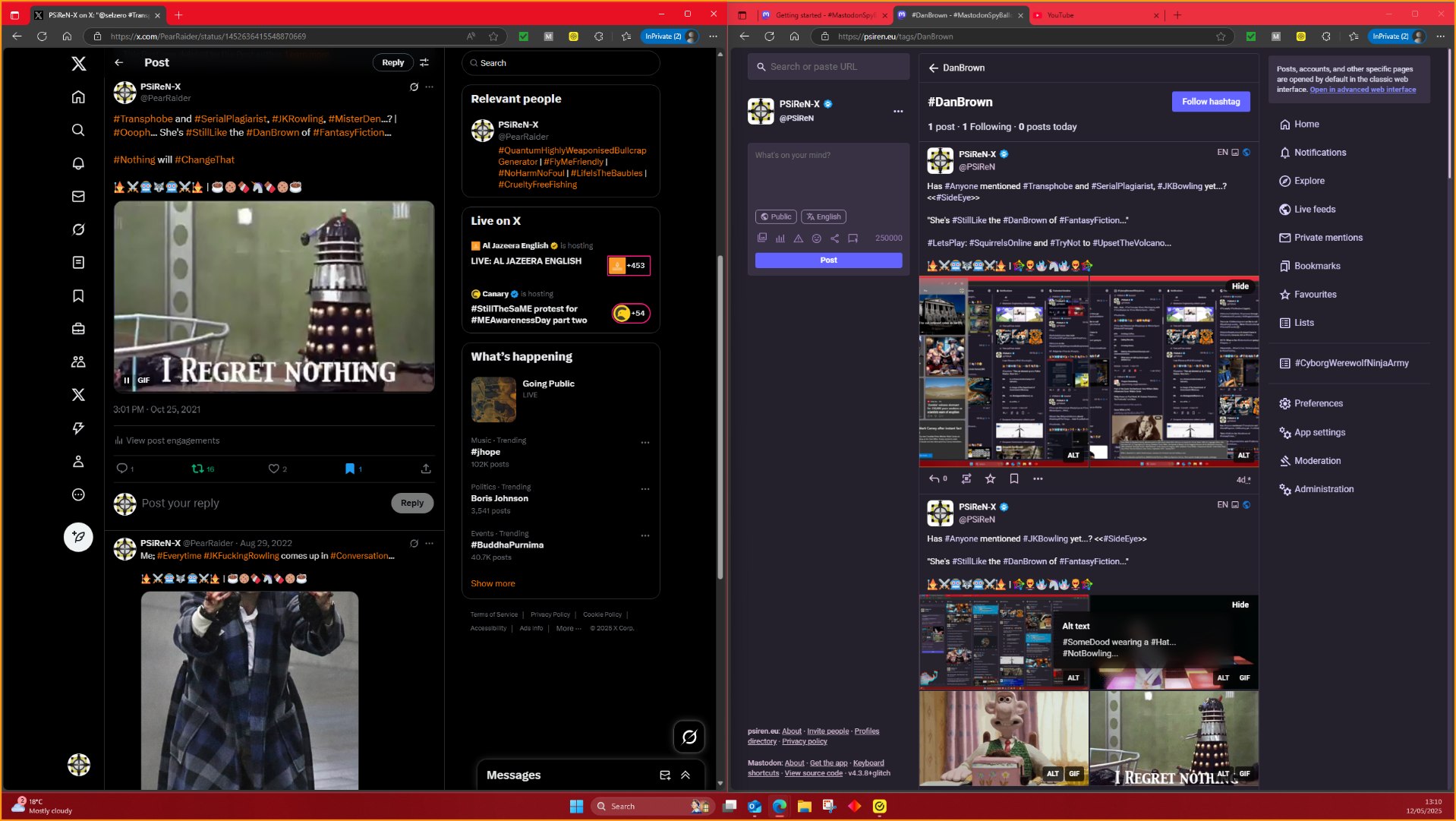1456x821 pixels.
Task: Insert emoji icon in Mastodon compose
Action: click(x=816, y=238)
